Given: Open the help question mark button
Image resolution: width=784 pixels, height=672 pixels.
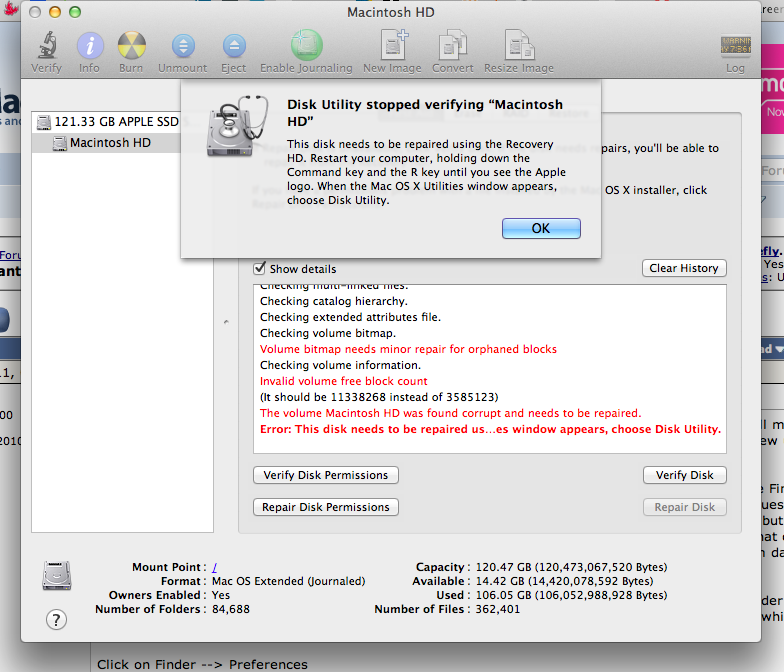Looking at the screenshot, I should tap(56, 620).
